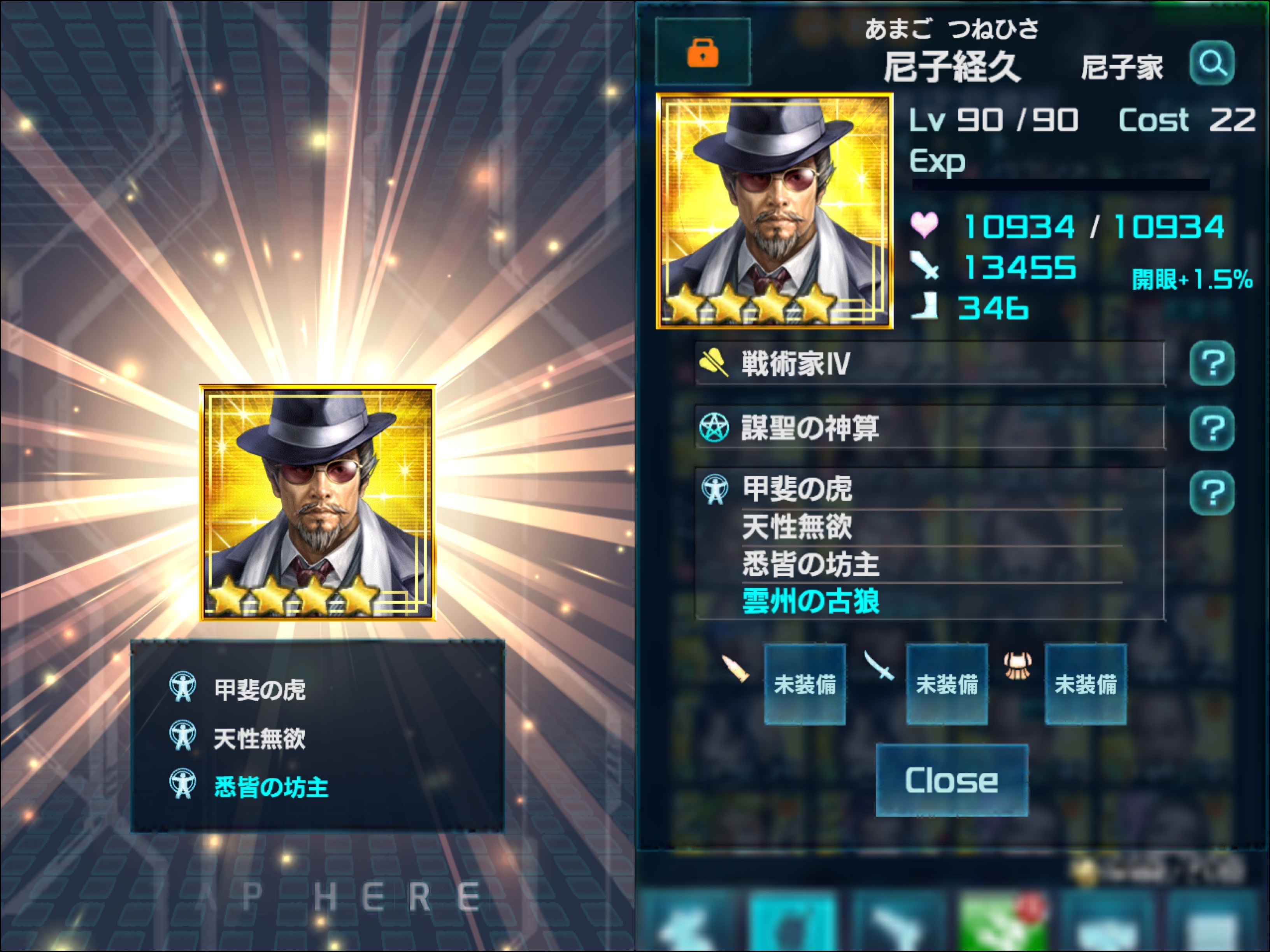
Task: Click the Close button
Action: tap(951, 780)
